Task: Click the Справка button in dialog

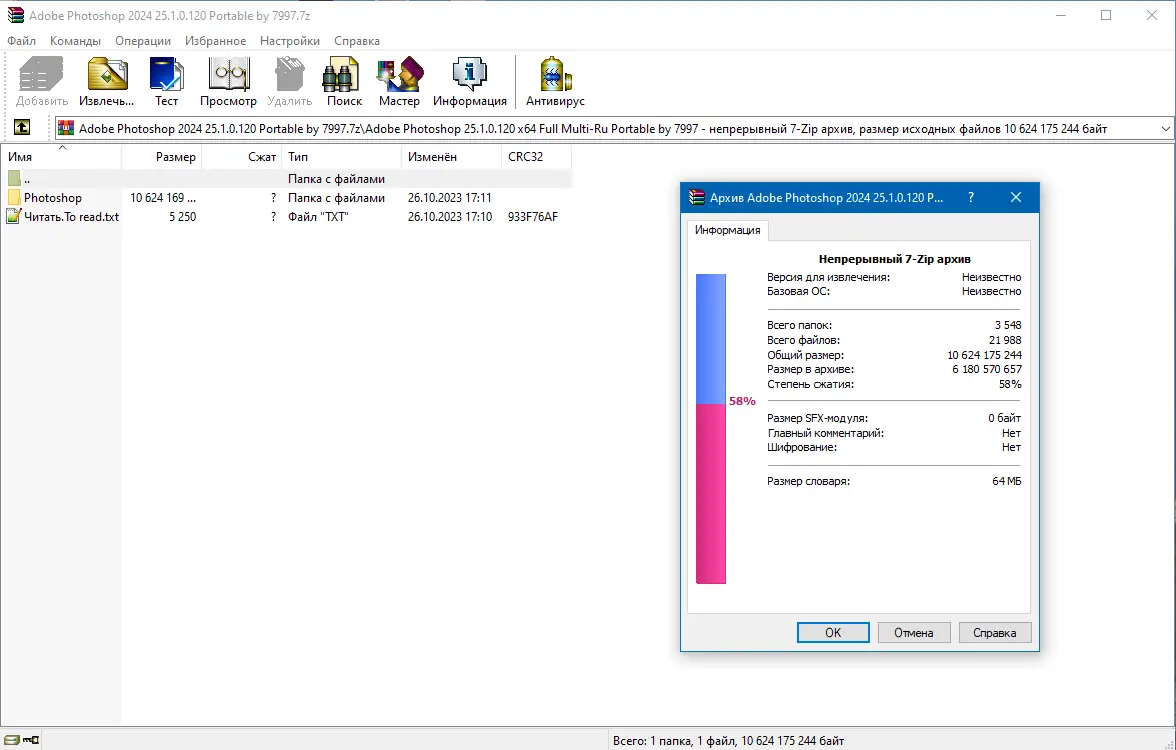Action: click(994, 632)
